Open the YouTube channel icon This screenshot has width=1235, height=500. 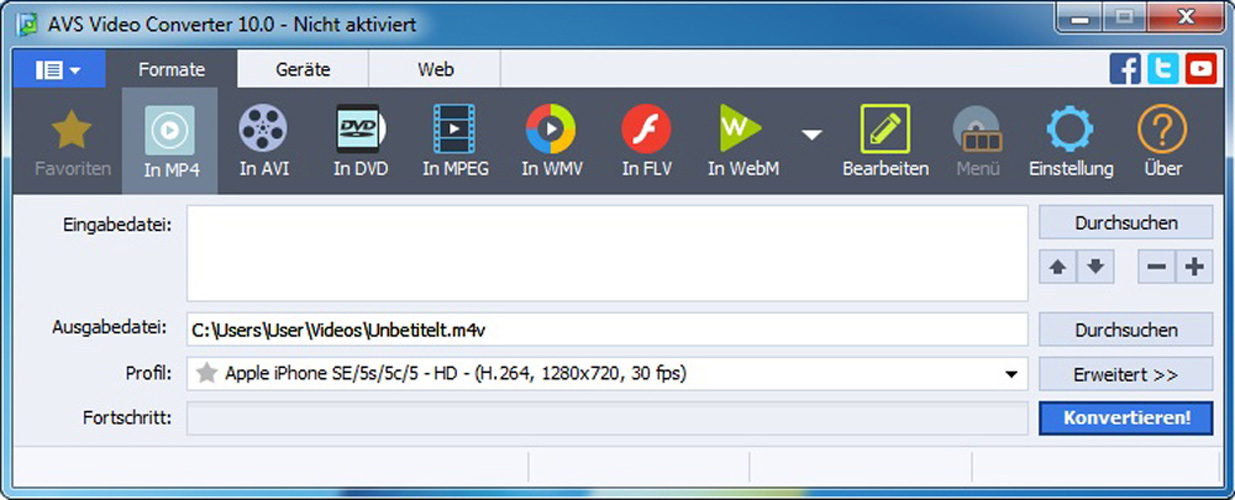pos(1201,69)
